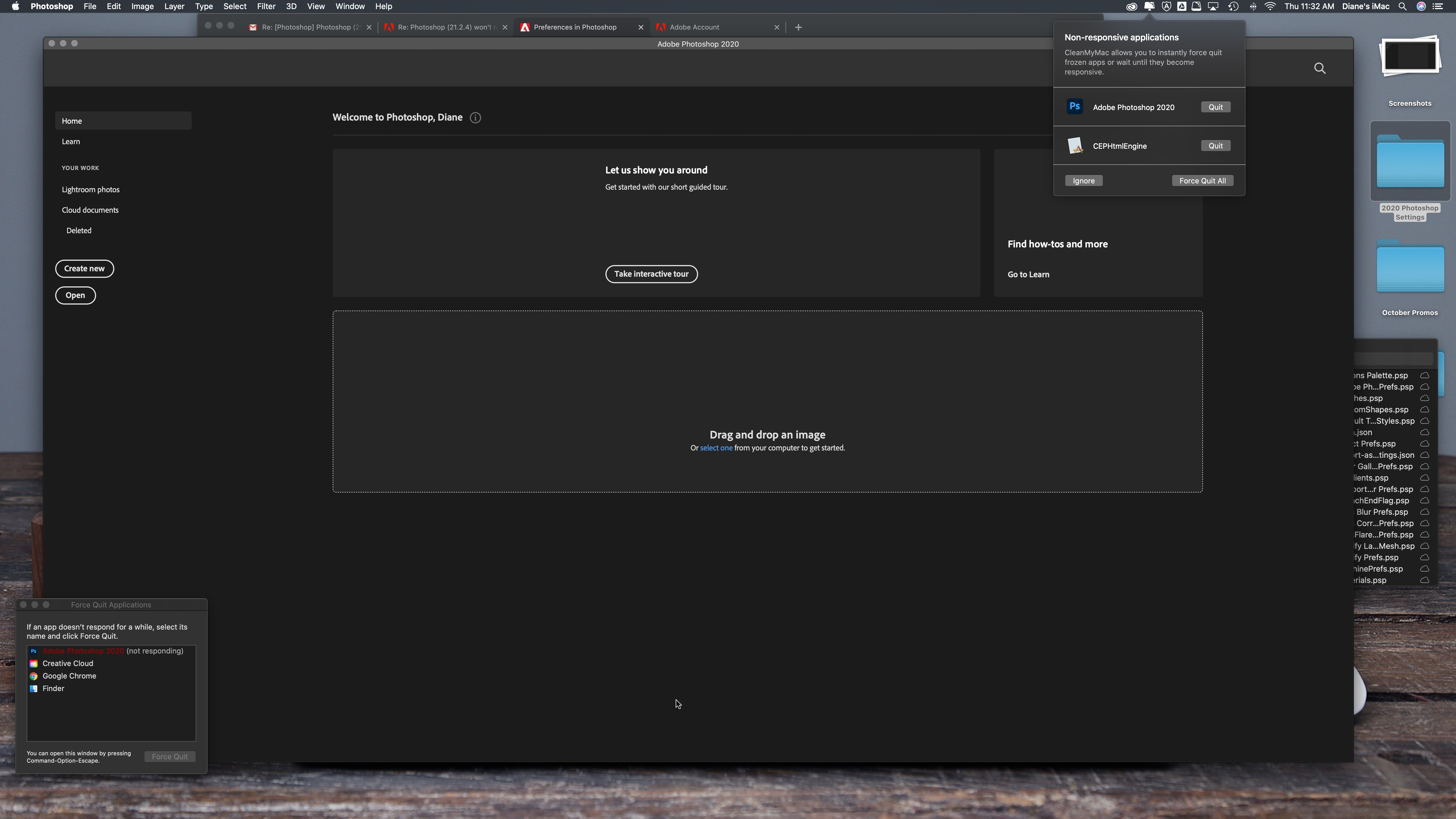1456x819 pixels.
Task: Switch to Adobe Account browser tab
Action: click(694, 27)
